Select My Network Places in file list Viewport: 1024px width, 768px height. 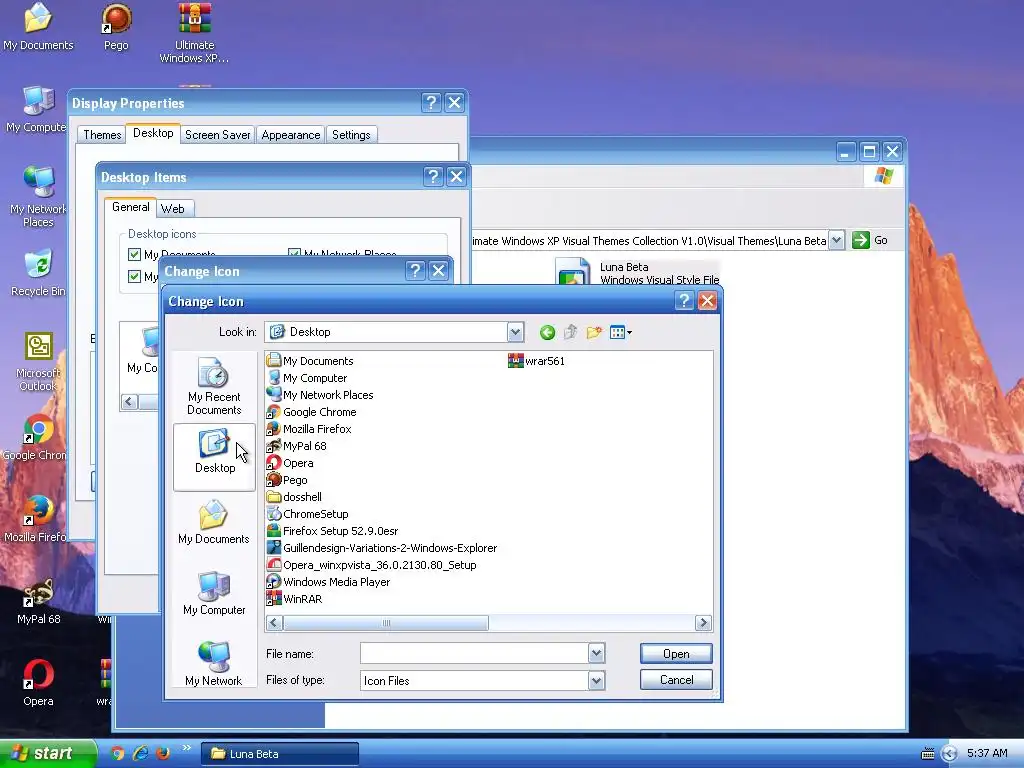(321, 395)
